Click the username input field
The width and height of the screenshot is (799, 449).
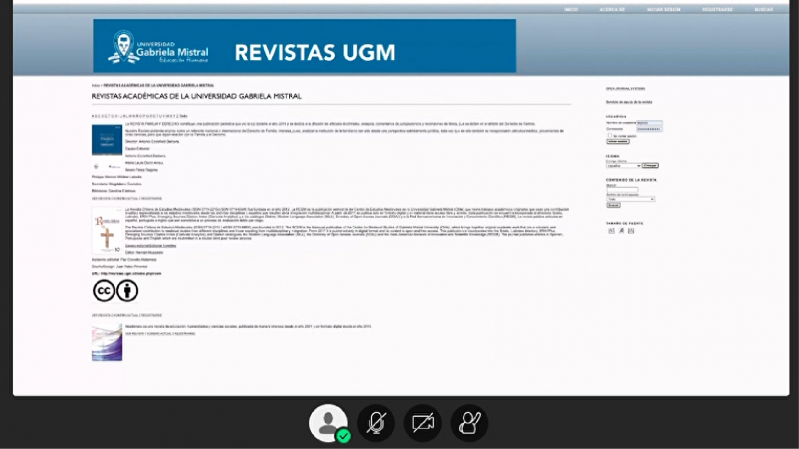point(650,123)
